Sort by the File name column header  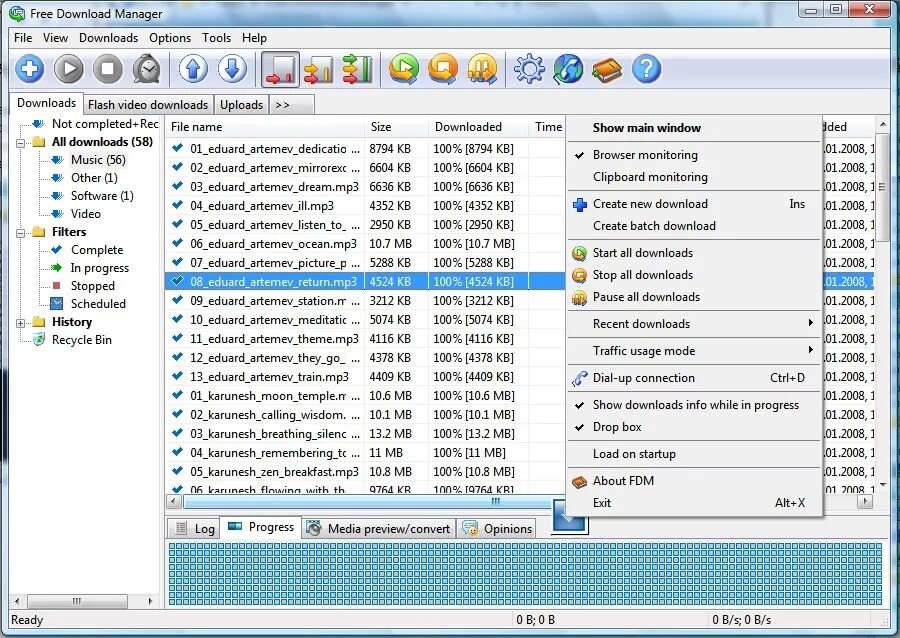pyautogui.click(x=265, y=127)
